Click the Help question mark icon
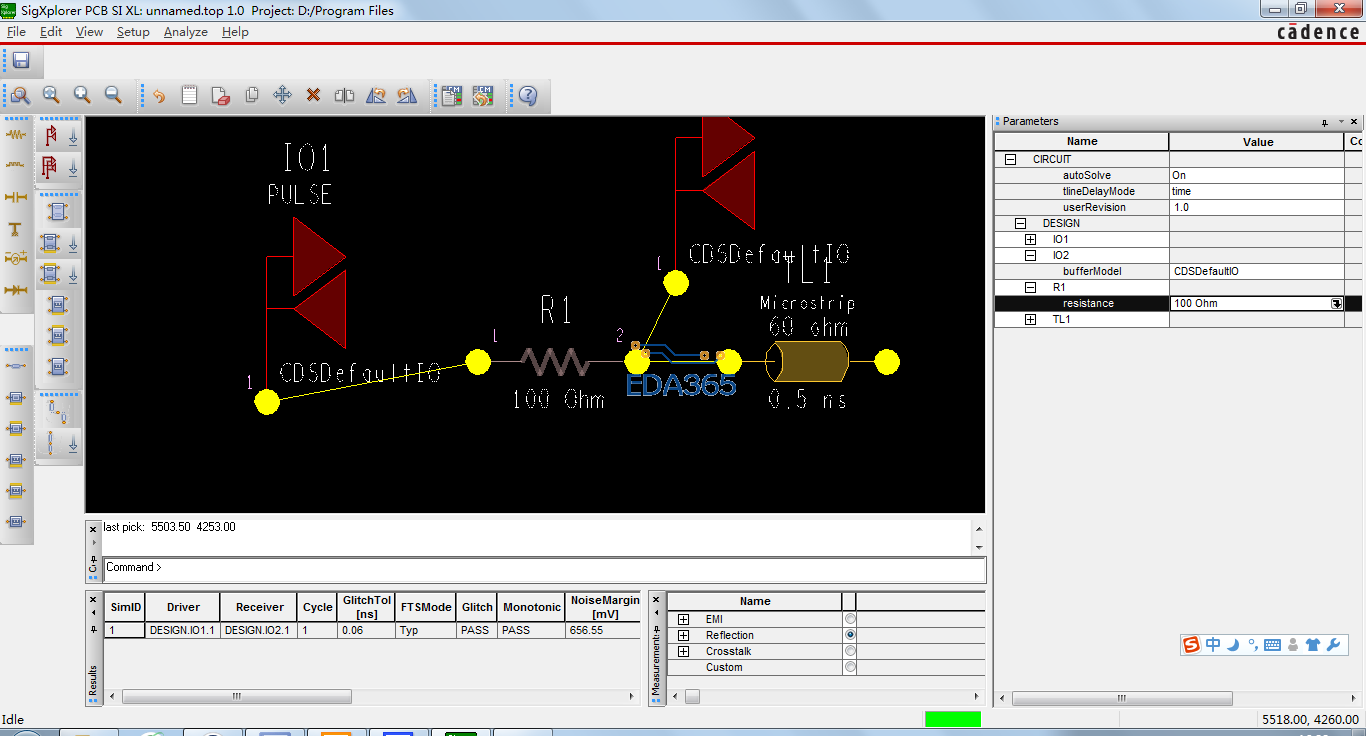This screenshot has width=1366, height=736. (x=528, y=96)
